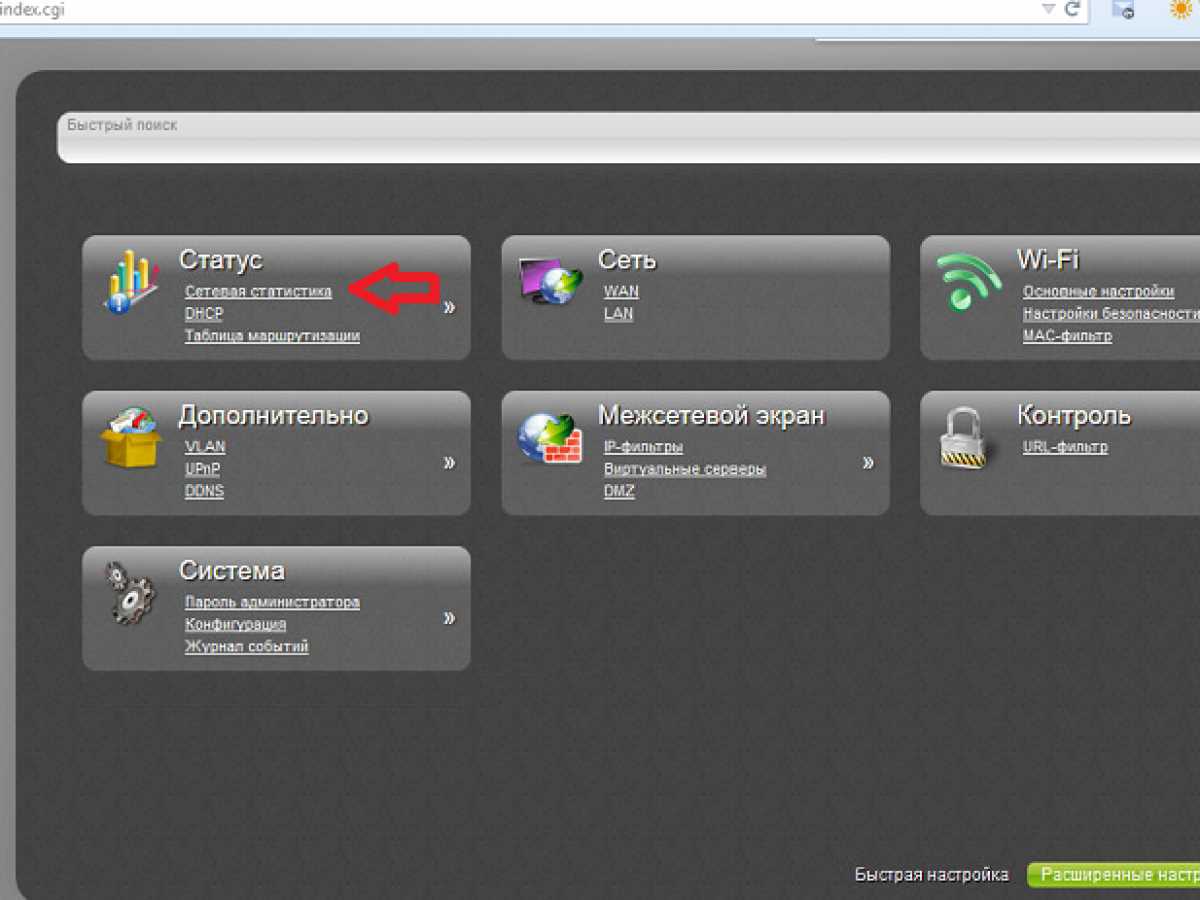
Task: Focus the Быстрый поиск search field
Action: tap(628, 137)
